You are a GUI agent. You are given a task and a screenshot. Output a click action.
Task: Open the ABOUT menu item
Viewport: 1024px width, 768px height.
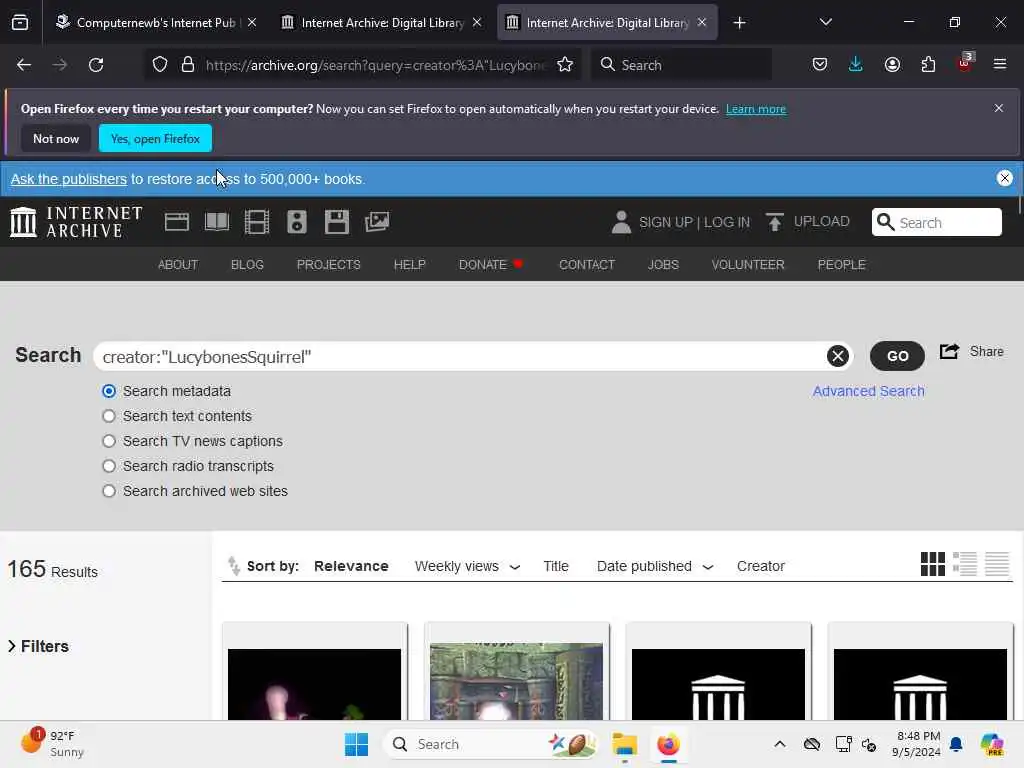pyautogui.click(x=178, y=264)
